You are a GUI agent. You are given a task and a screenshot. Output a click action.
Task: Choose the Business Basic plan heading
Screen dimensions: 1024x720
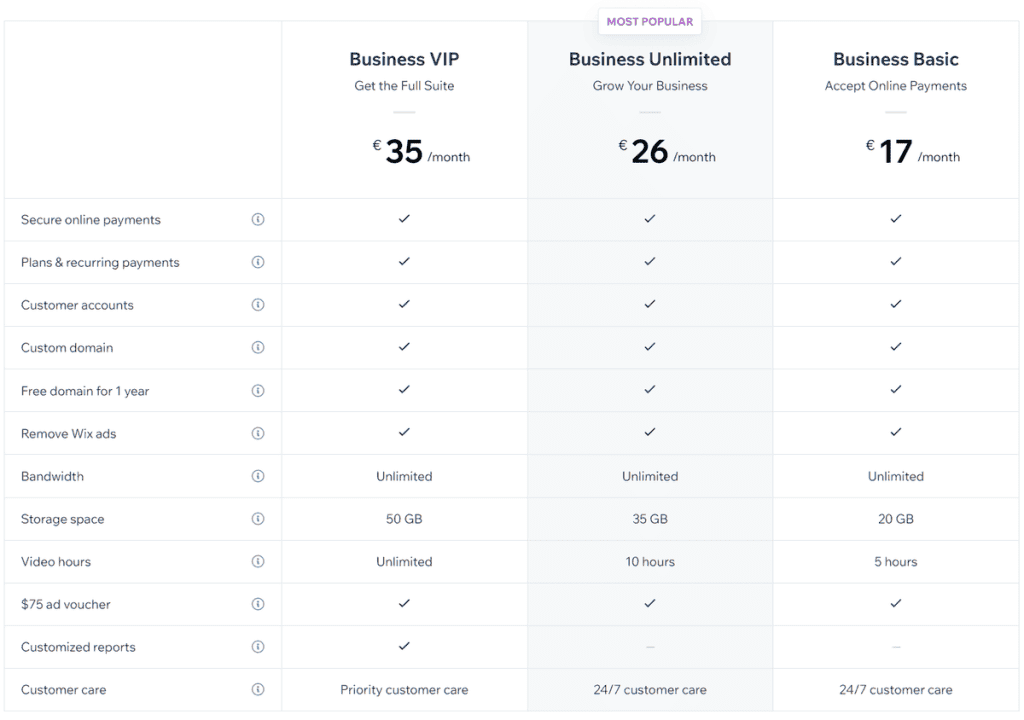pyautogui.click(x=895, y=59)
